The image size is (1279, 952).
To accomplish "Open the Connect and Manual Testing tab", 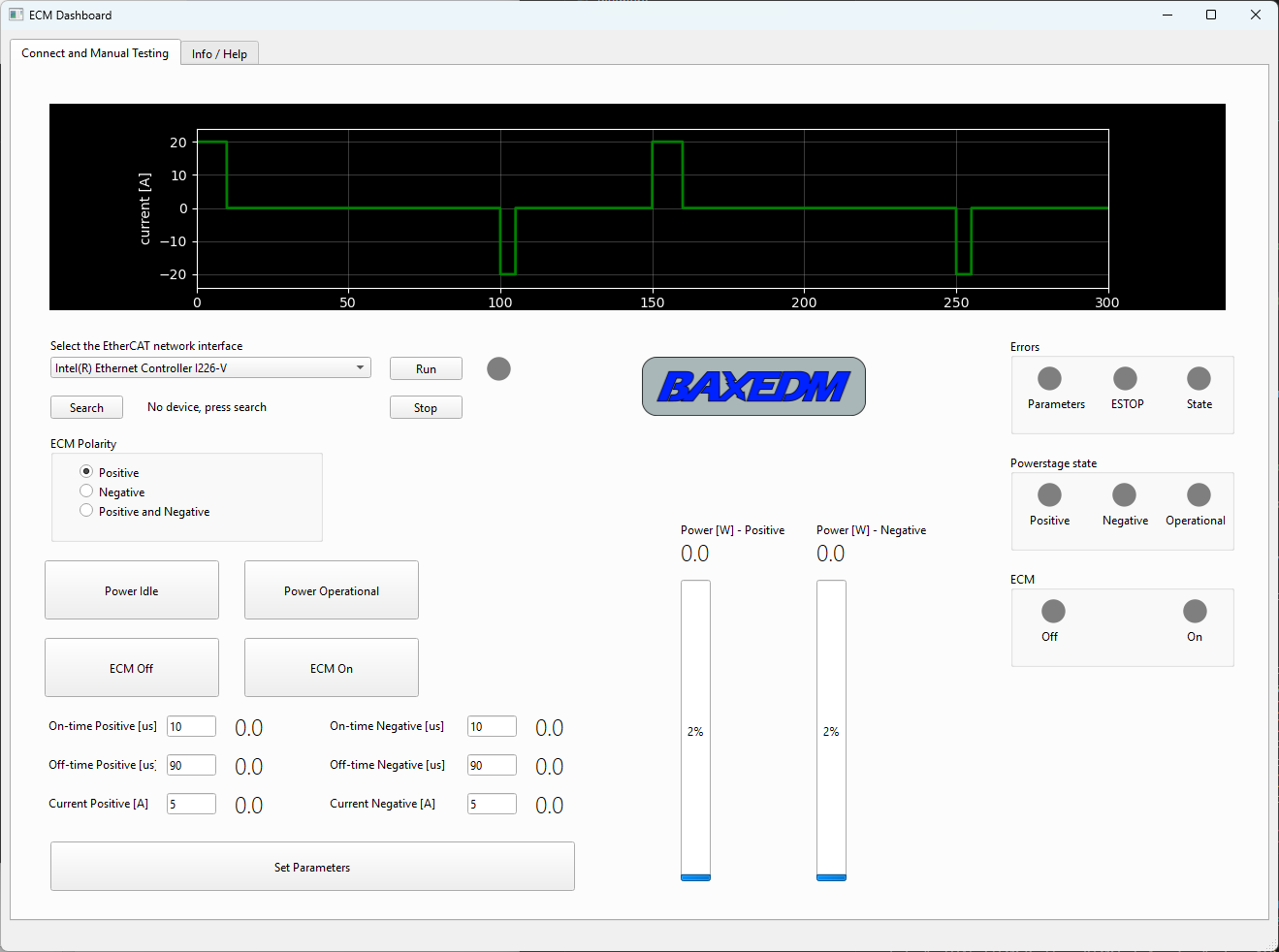I will pyautogui.click(x=94, y=53).
